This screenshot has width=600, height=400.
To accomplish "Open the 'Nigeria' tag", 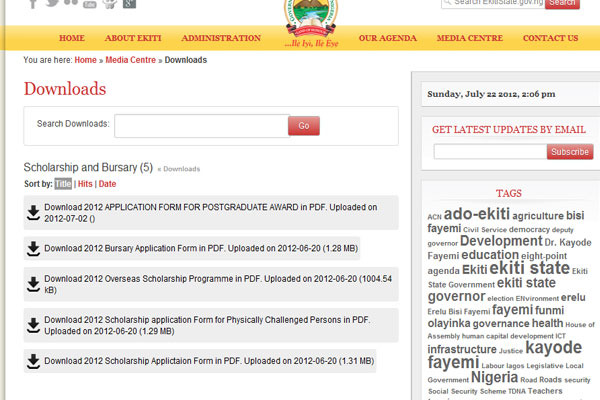I will pyautogui.click(x=494, y=377).
